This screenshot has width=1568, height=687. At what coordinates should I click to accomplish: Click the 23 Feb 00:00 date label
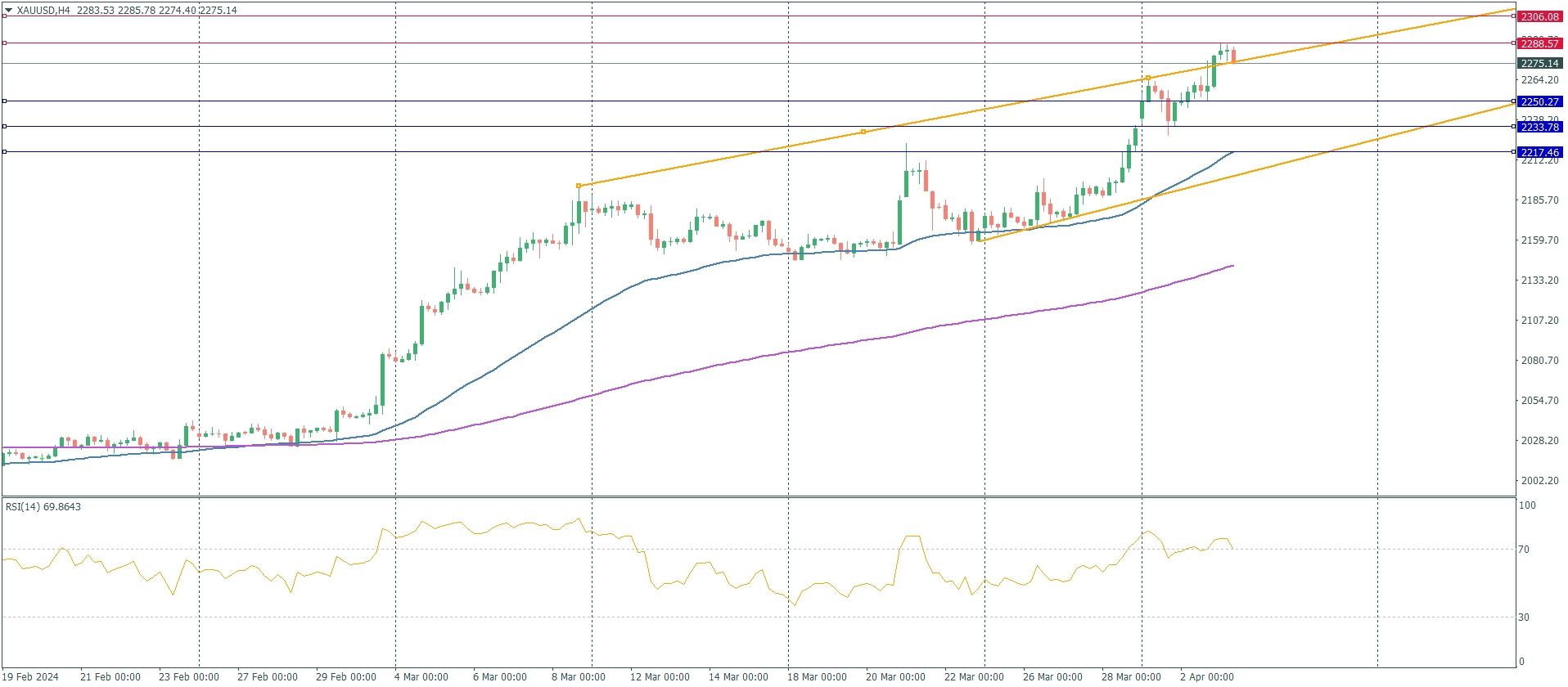189,677
